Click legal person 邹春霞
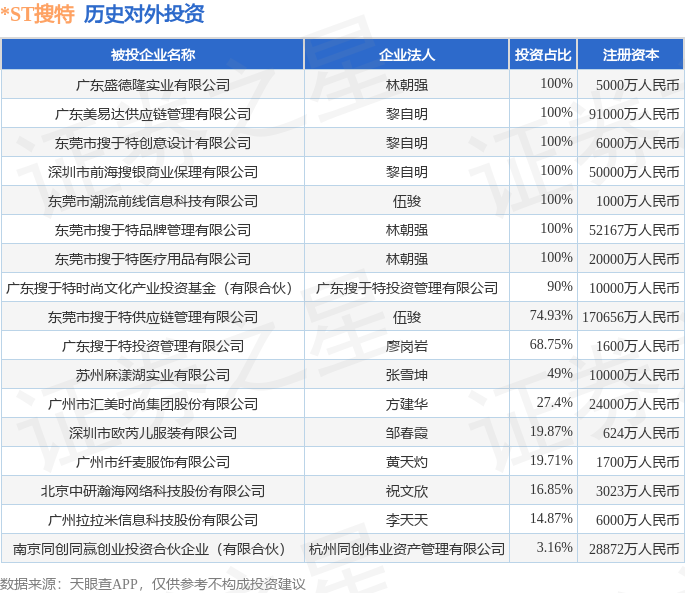This screenshot has width=685, height=593. (407, 433)
